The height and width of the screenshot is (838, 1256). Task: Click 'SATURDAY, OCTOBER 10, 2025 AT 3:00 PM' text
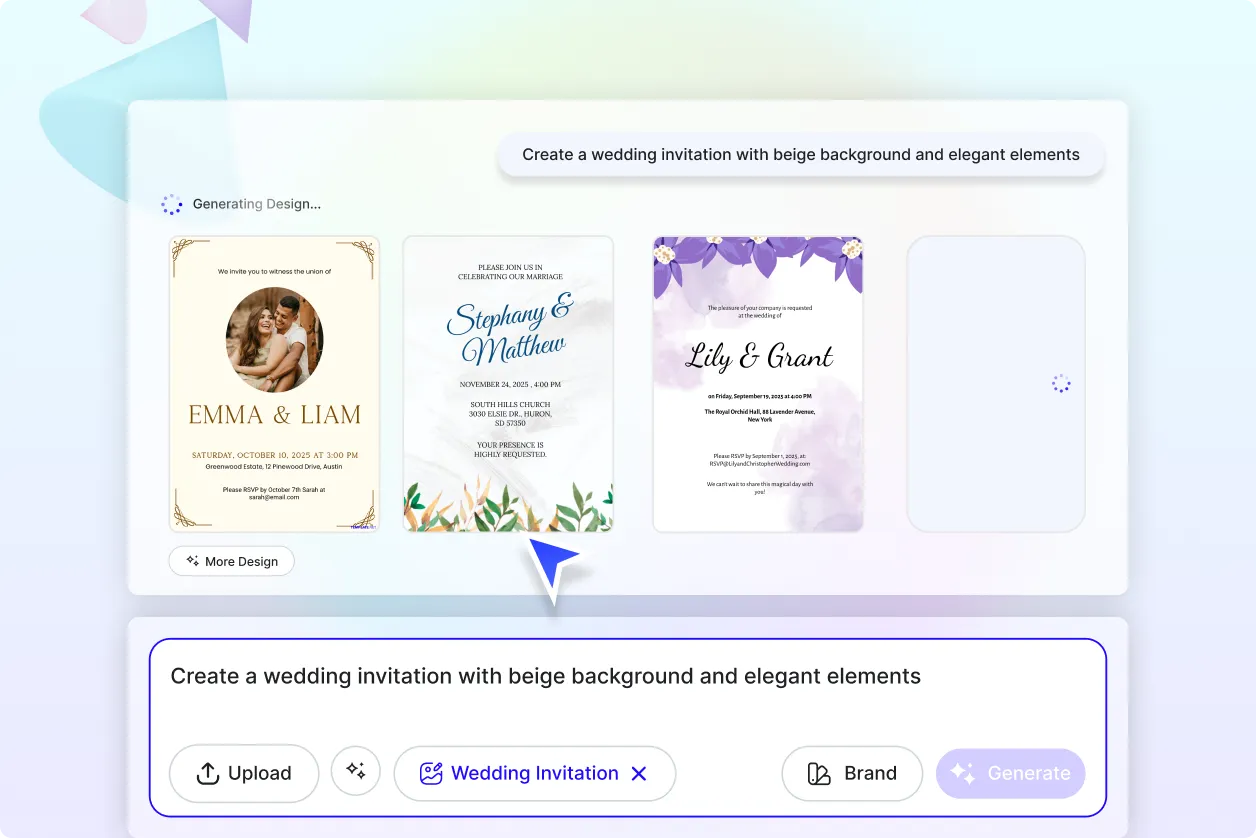pyautogui.click(x=274, y=455)
